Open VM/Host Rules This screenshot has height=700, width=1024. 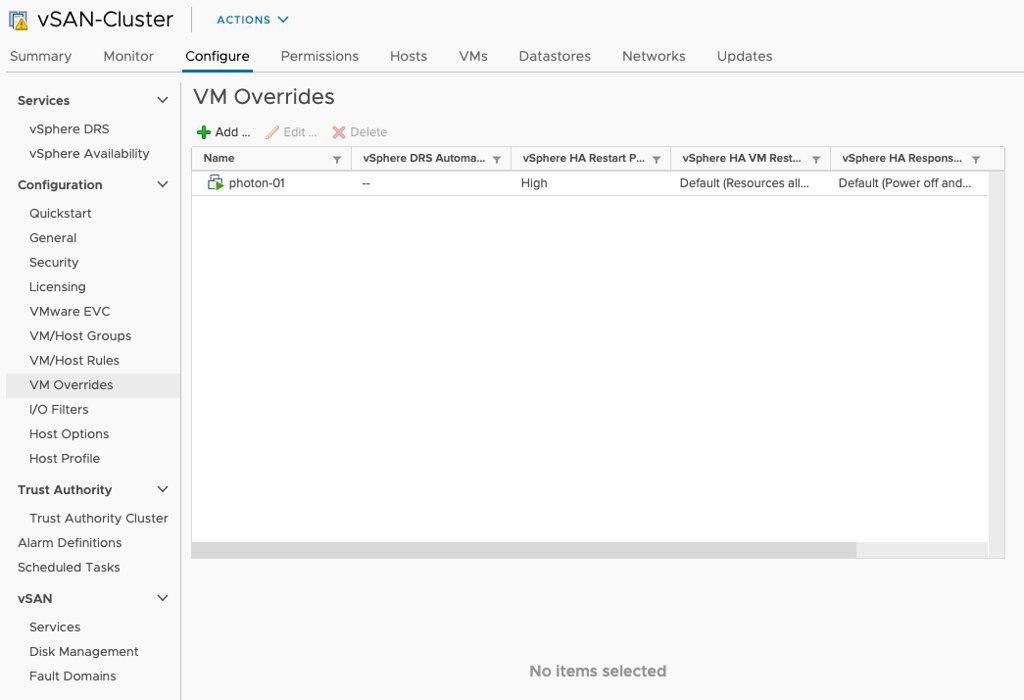pyautogui.click(x=74, y=360)
